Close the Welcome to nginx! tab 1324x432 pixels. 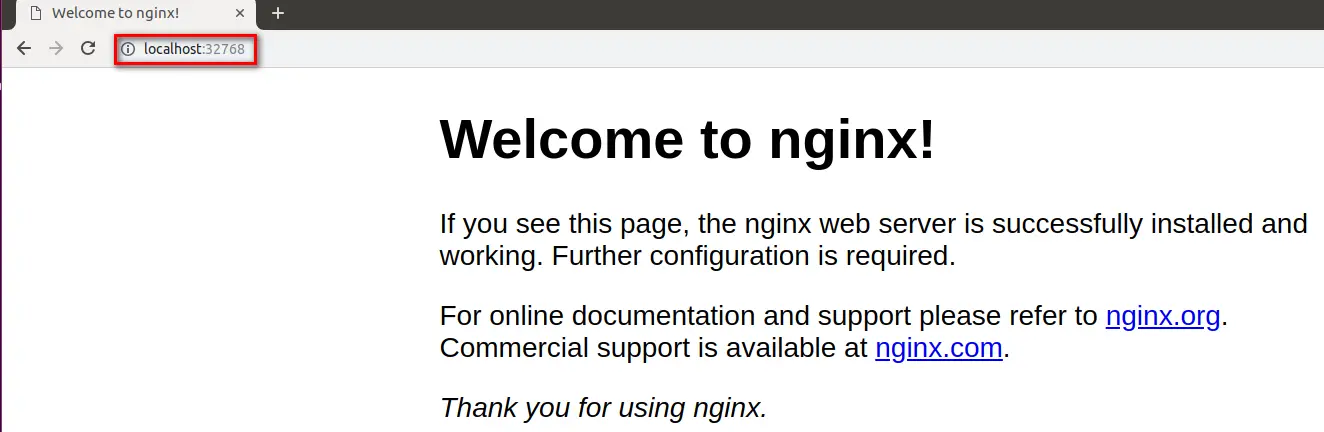point(240,13)
